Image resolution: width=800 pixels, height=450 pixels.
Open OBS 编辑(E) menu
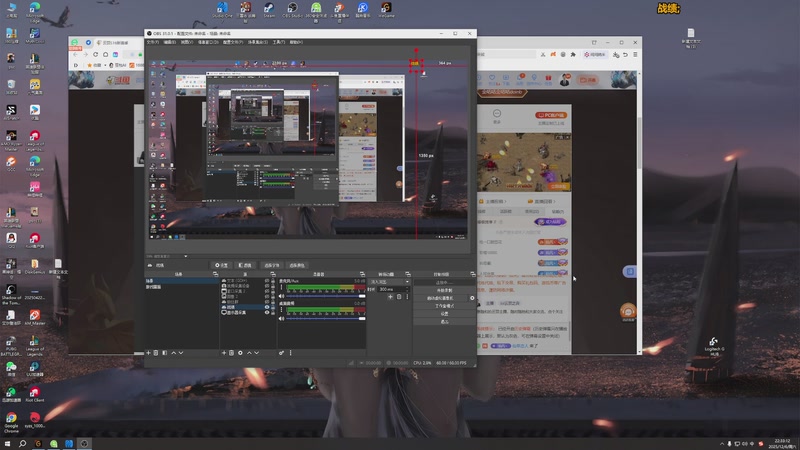point(169,42)
